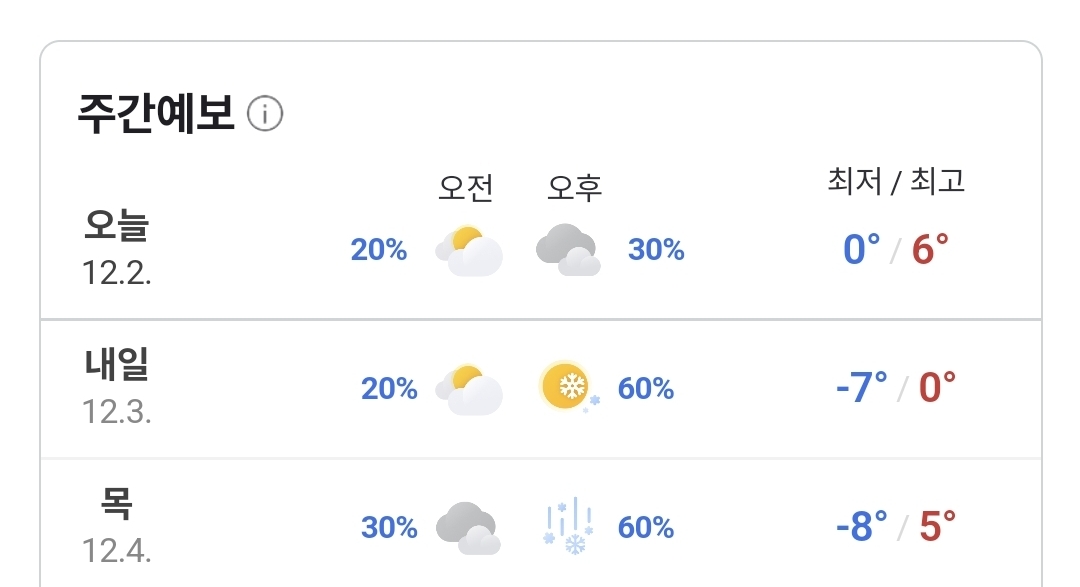
Task: Click the 오전 column header
Action: click(x=466, y=187)
